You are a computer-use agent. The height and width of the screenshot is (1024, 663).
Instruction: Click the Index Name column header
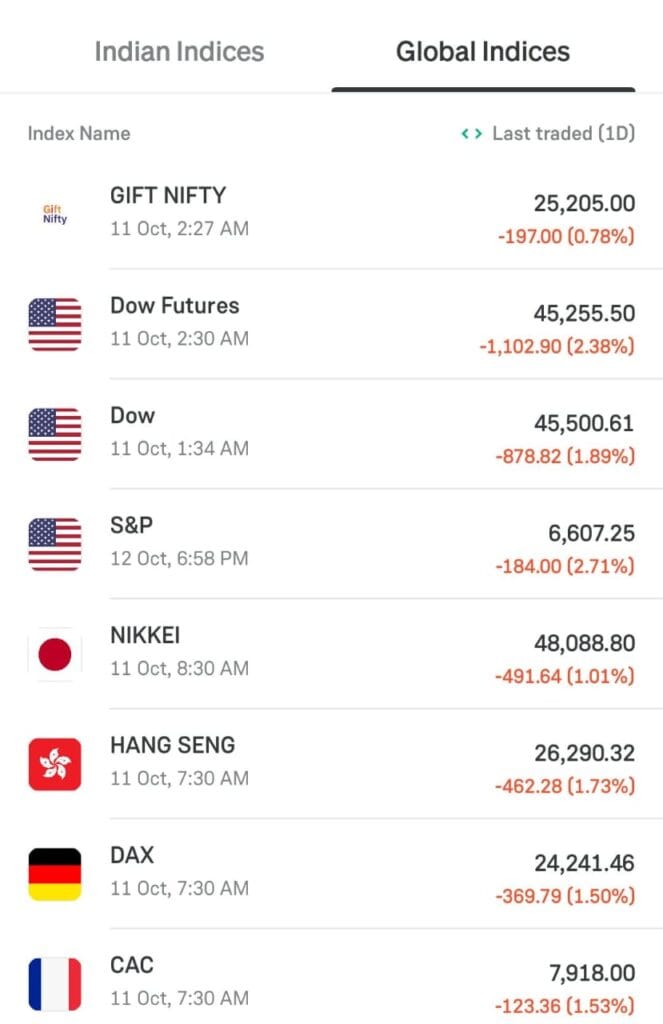click(x=79, y=133)
